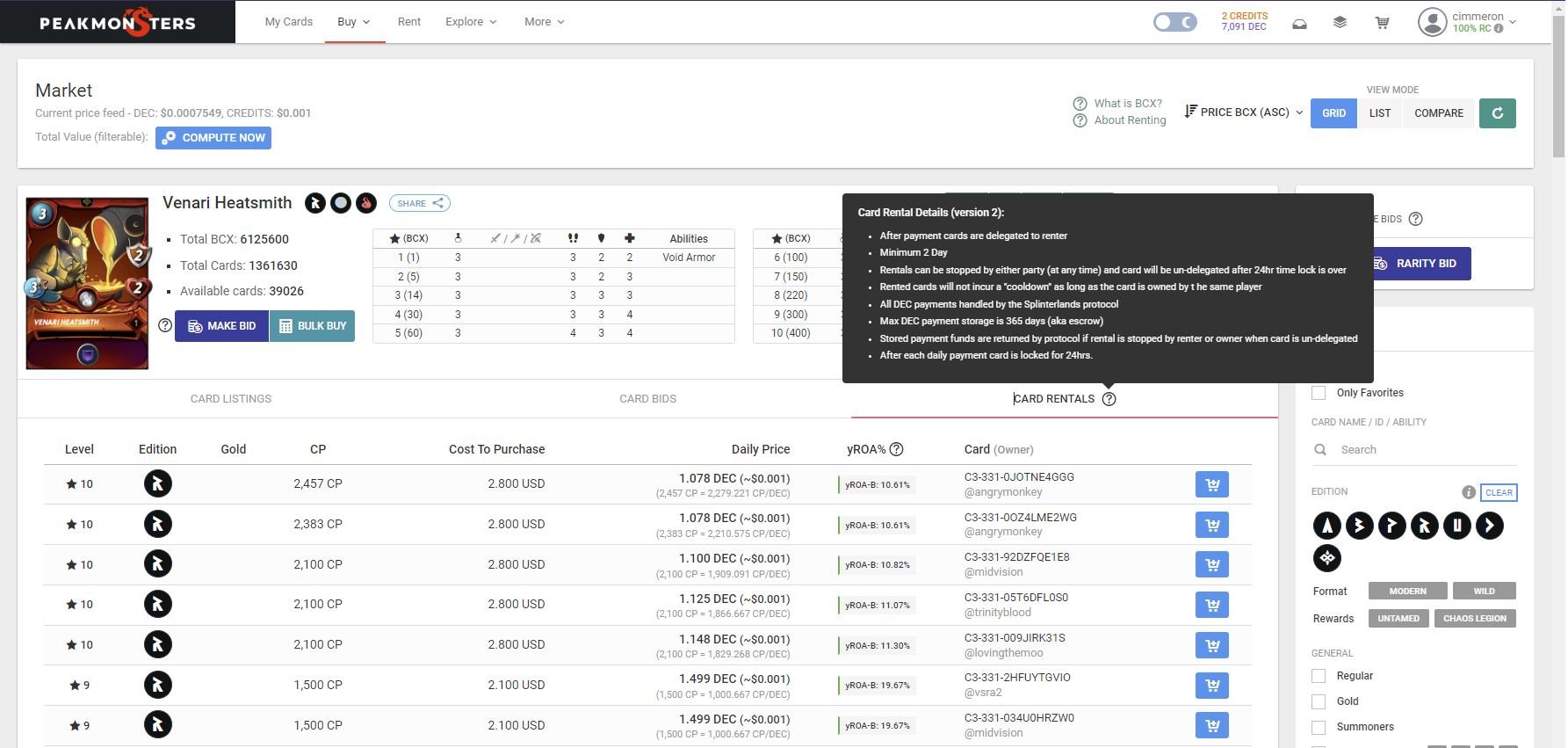Open the inbox tray icon in header
Screen dimensions: 1568x748
[1299, 24]
